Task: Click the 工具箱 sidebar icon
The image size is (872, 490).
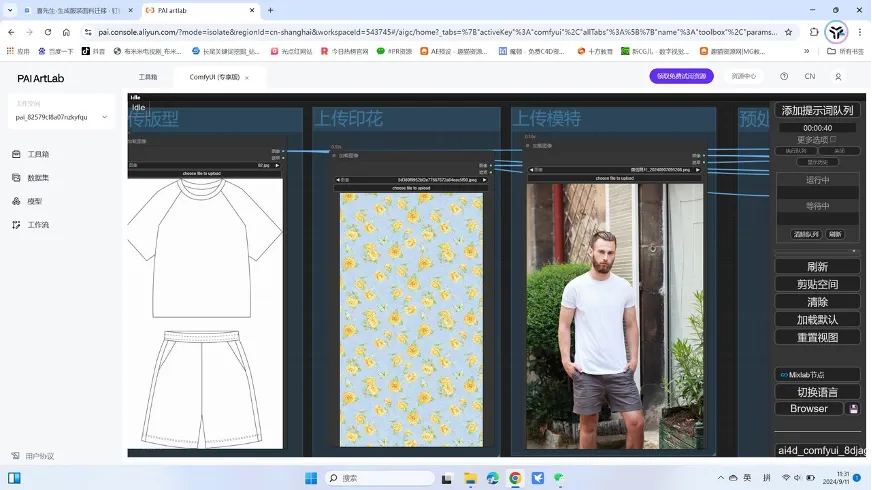Action: point(18,154)
